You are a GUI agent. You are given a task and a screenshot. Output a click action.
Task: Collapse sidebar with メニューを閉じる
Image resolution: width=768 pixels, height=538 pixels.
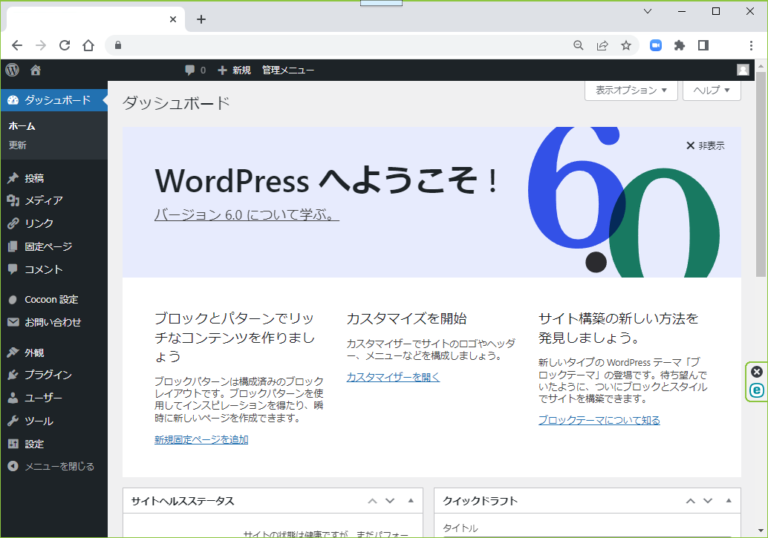[x=51, y=466]
